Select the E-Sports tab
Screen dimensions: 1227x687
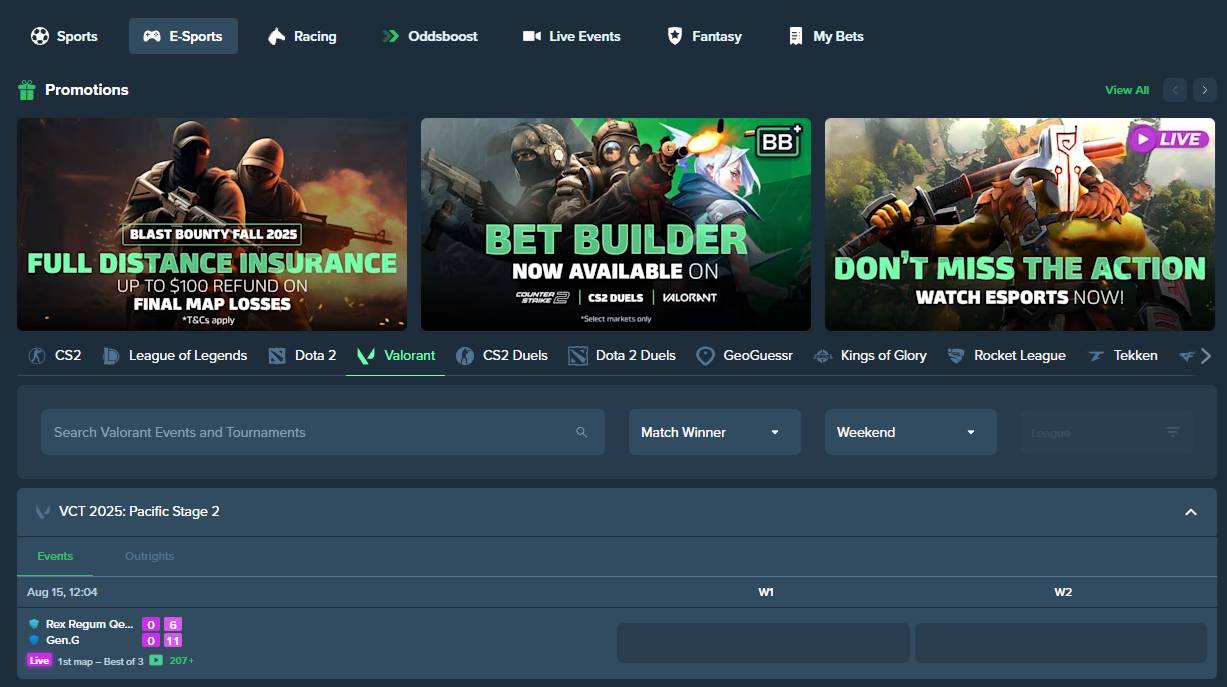[x=183, y=36]
